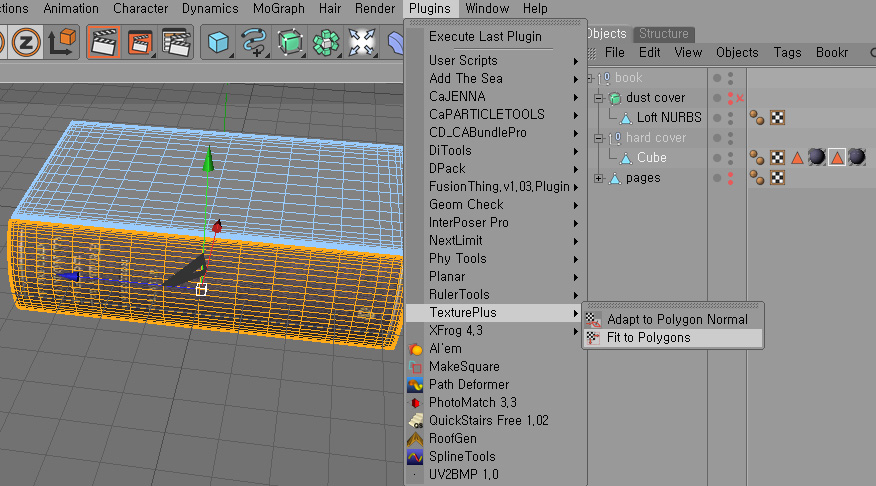Click the Render in Picture Viewer icon
This screenshot has width=876, height=486.
click(x=140, y=42)
